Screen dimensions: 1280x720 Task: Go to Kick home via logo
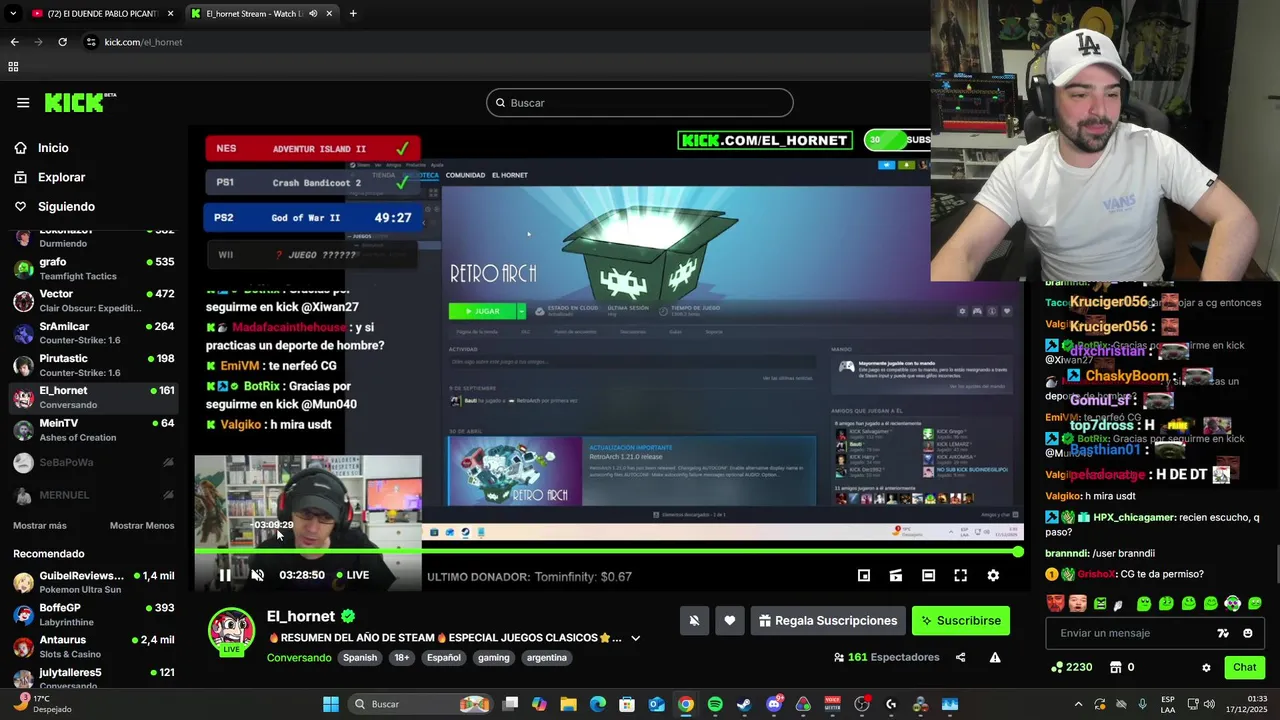coord(80,102)
